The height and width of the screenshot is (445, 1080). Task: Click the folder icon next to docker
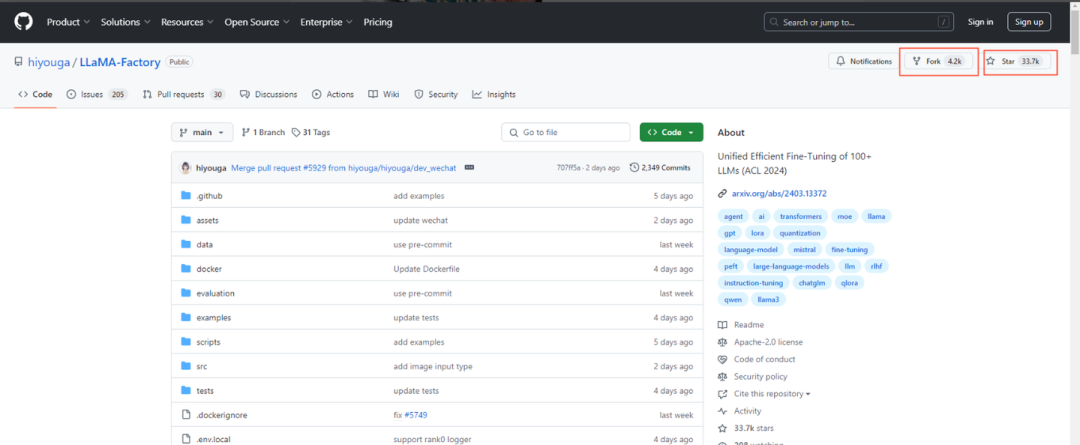coord(185,269)
